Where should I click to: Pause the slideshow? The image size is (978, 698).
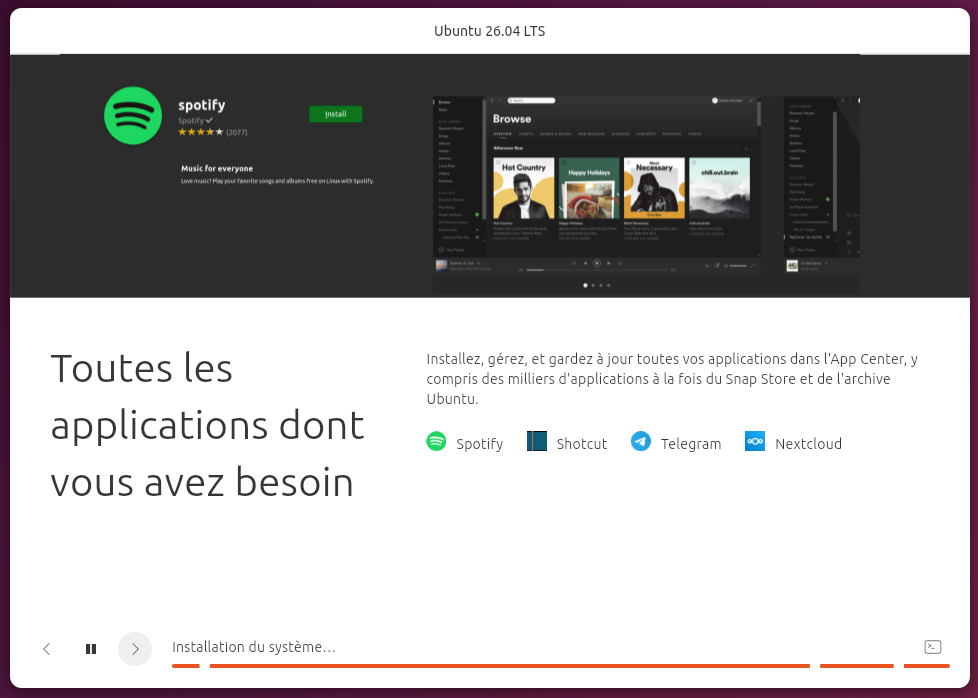(x=91, y=649)
